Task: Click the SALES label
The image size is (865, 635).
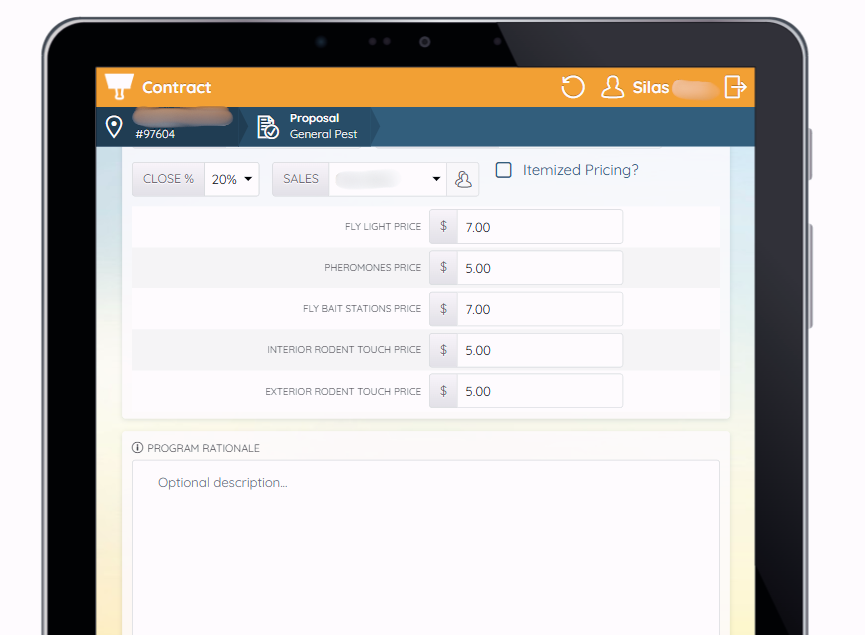Action: (301, 179)
